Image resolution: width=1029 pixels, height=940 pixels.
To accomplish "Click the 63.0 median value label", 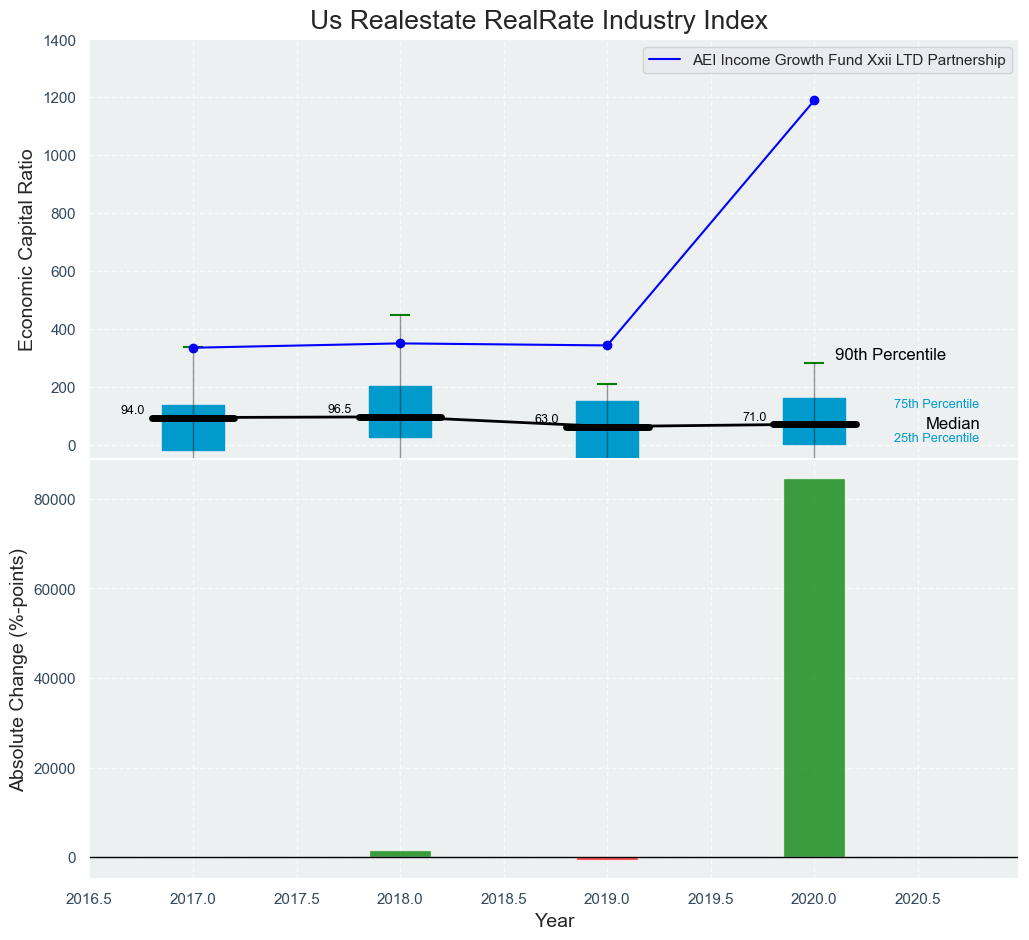I will (546, 419).
